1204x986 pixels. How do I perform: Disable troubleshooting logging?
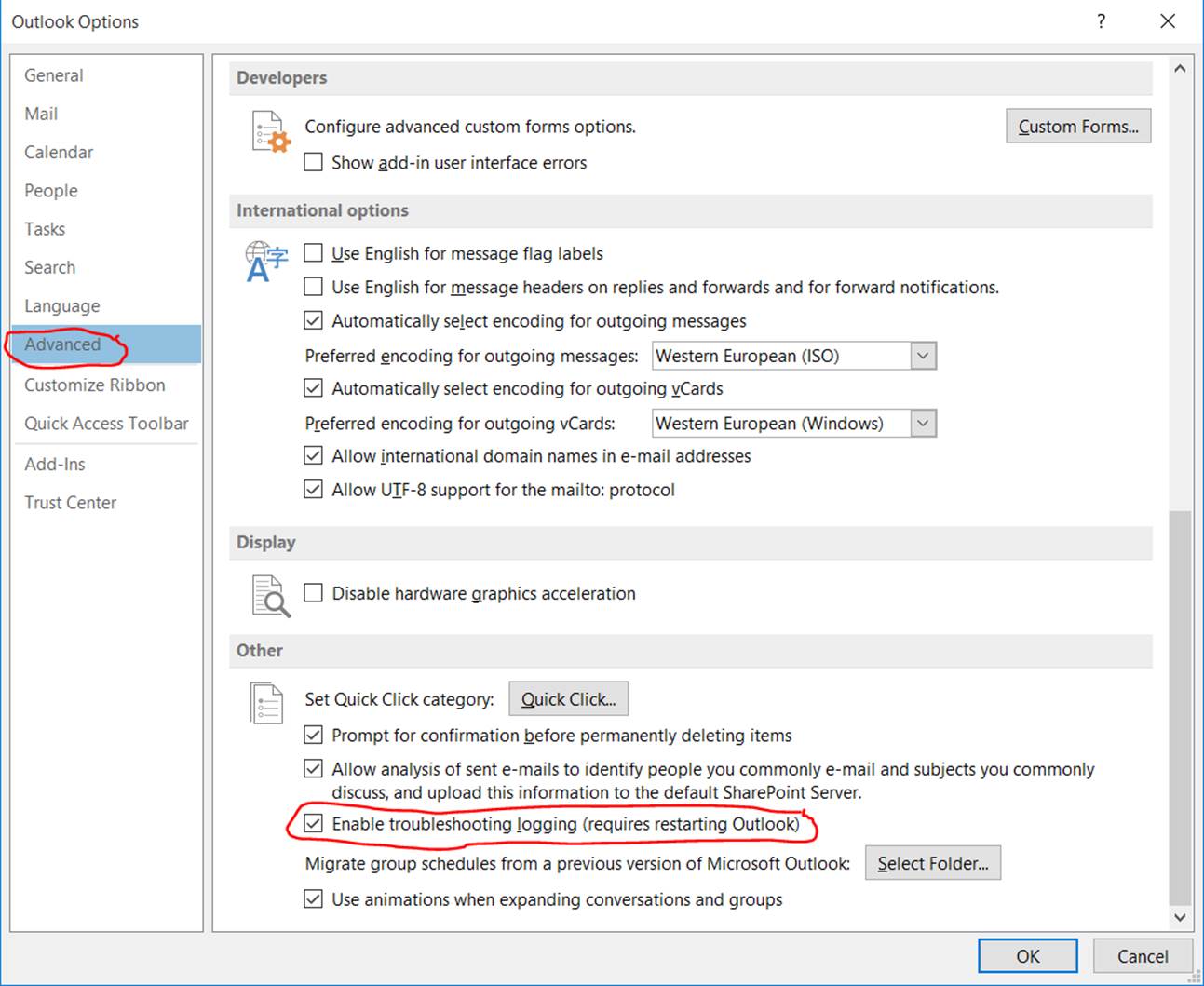pos(313,823)
